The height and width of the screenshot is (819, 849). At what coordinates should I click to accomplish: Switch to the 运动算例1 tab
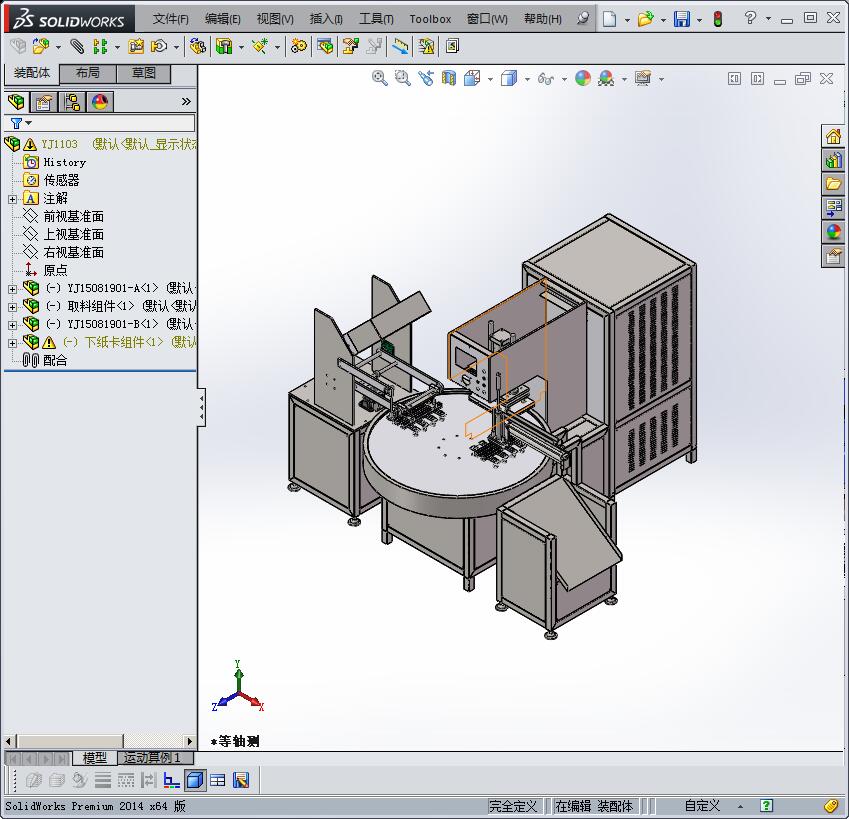point(155,758)
